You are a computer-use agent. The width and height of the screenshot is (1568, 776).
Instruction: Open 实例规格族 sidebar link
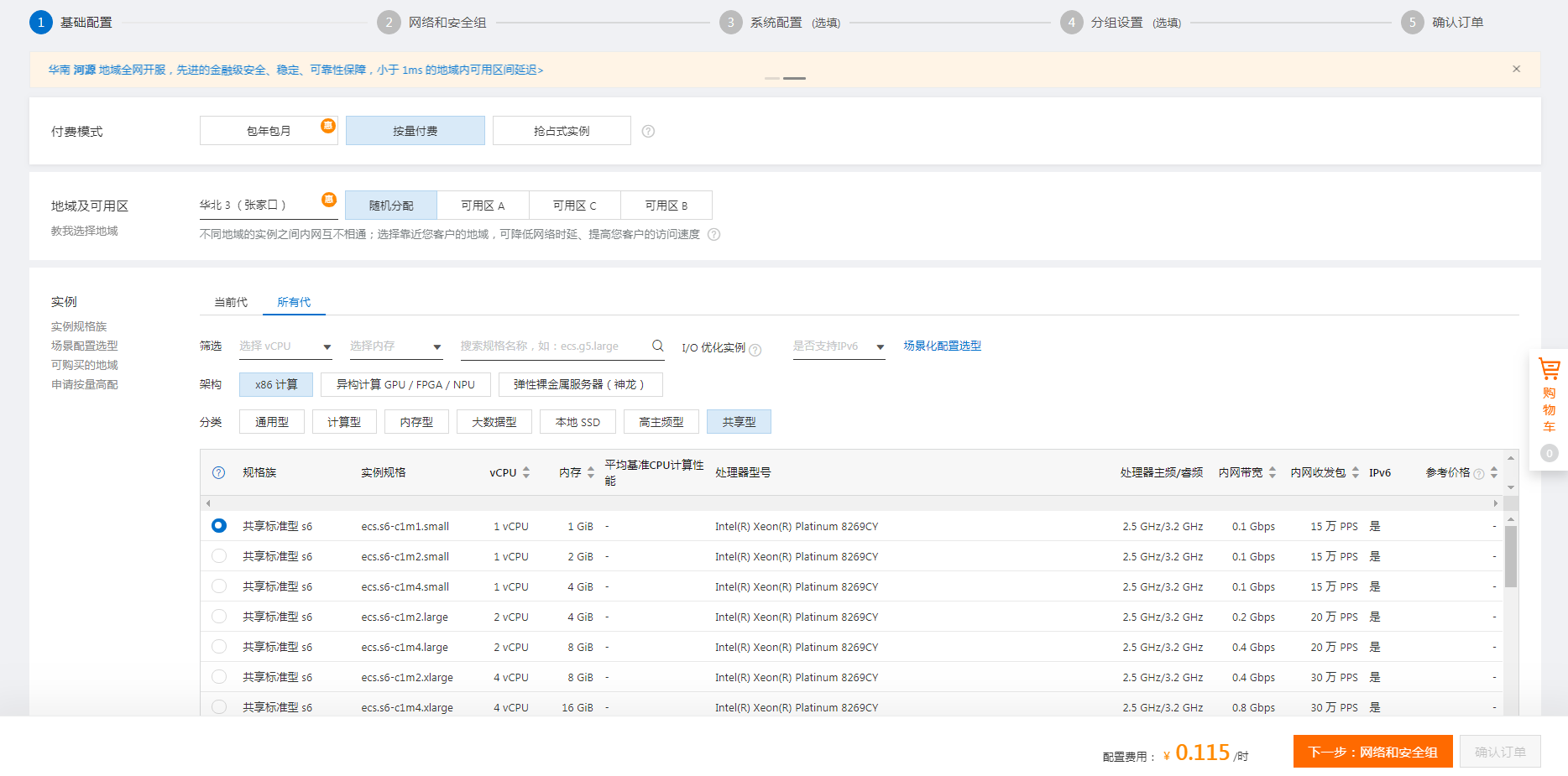79,326
